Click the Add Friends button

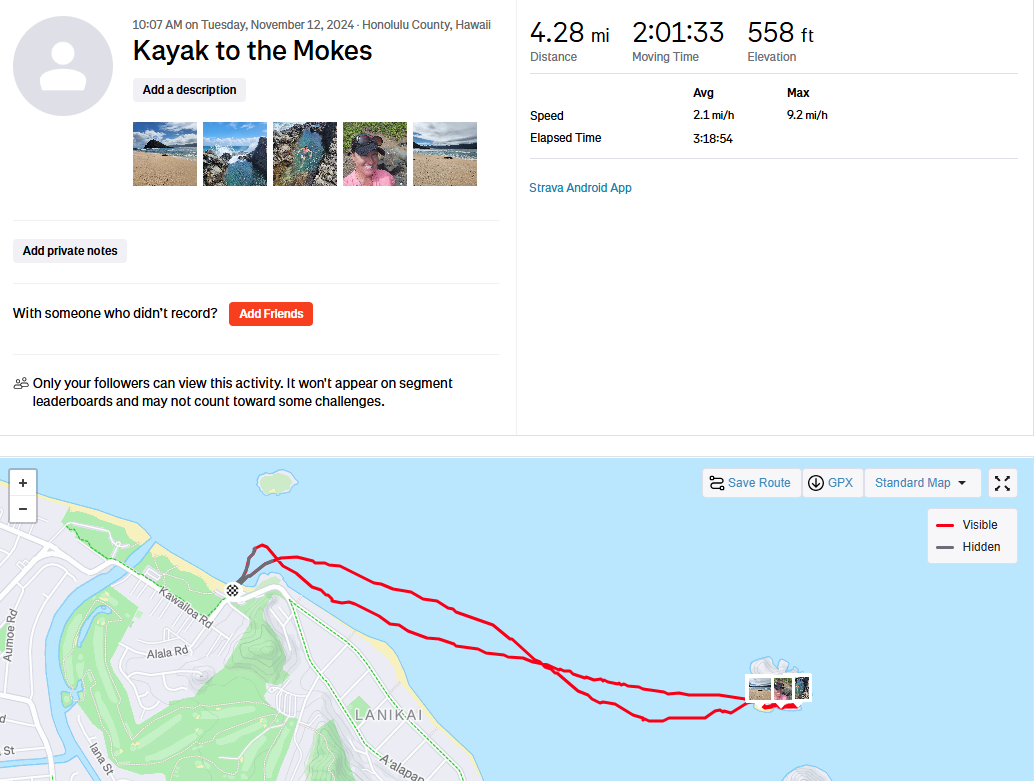click(x=271, y=314)
